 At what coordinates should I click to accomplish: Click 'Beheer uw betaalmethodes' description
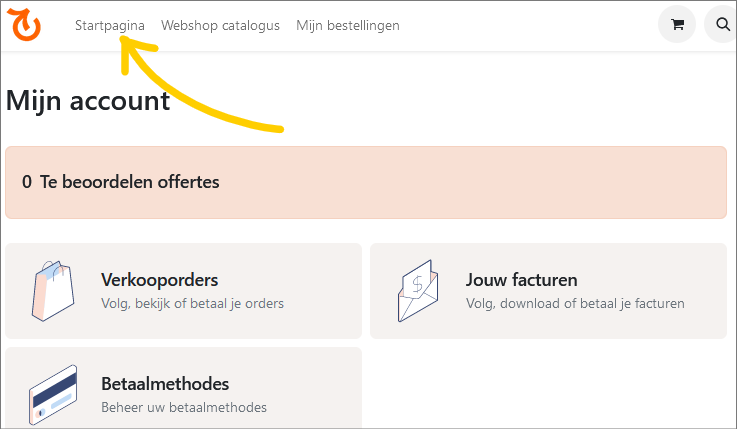click(x=184, y=407)
